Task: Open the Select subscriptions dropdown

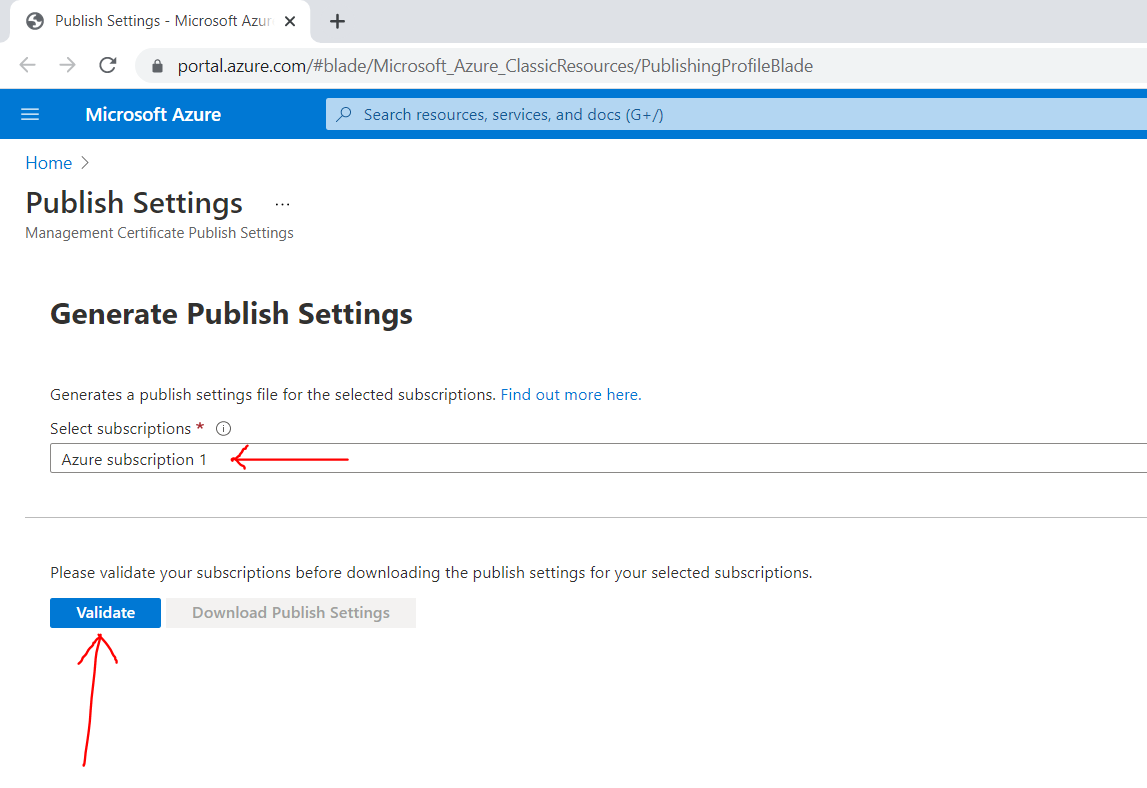Action: (x=598, y=458)
